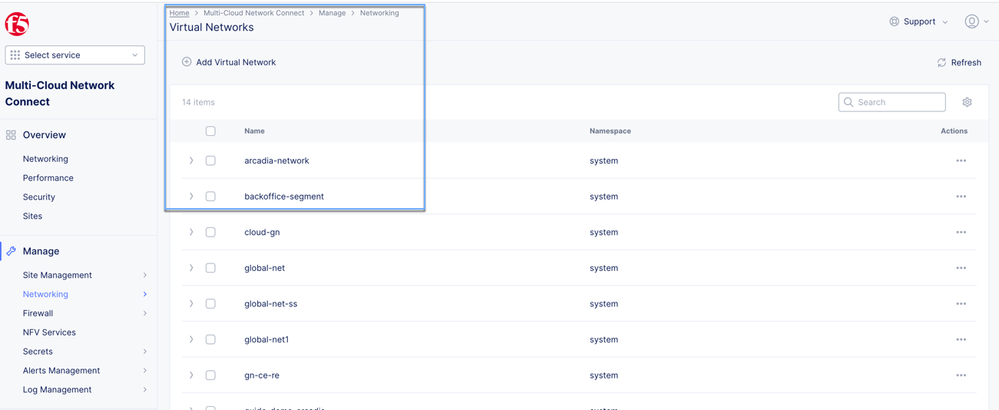
Task: Expand the global-net row
Action: pyautogui.click(x=191, y=268)
